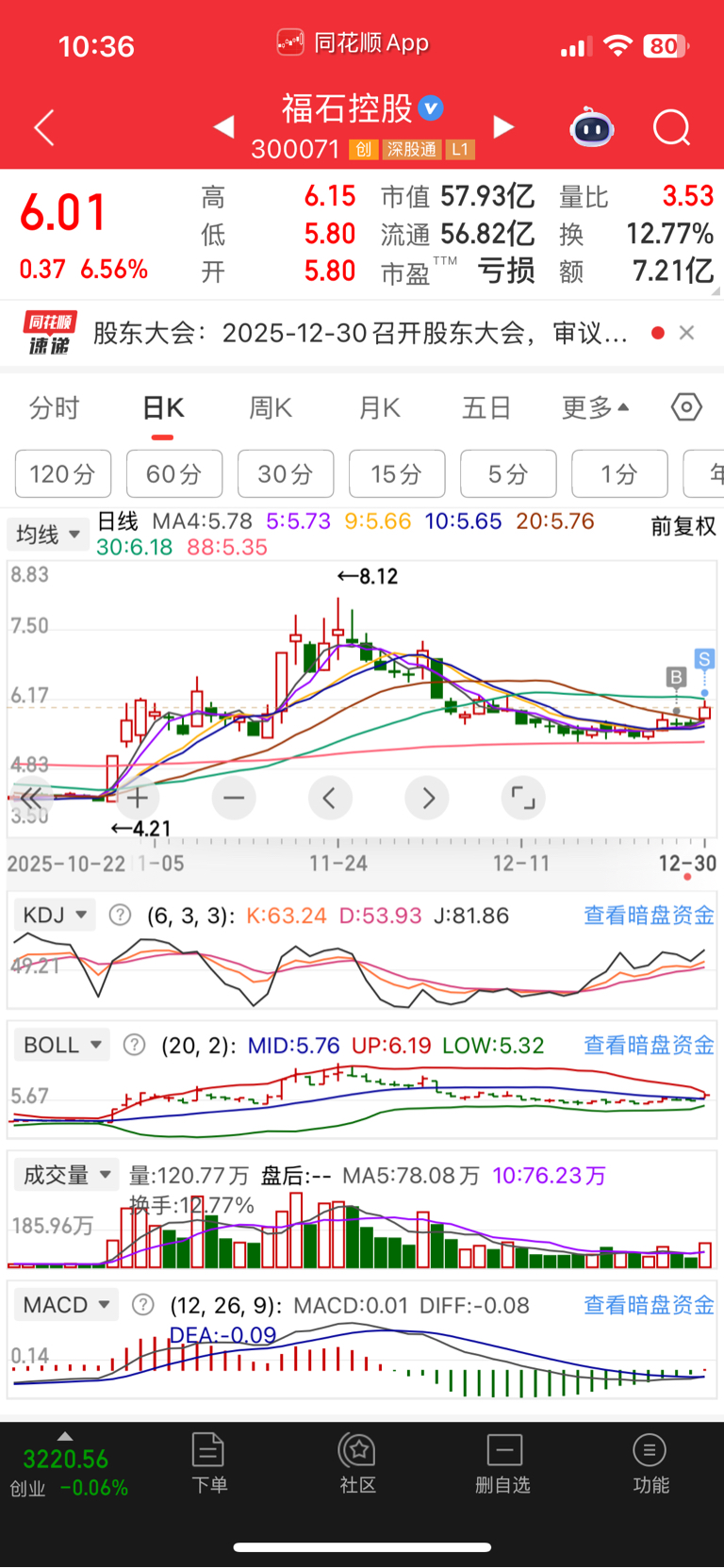This screenshot has width=724, height=1568.
Task: Open chart settings hexagon icon
Action: tap(686, 407)
